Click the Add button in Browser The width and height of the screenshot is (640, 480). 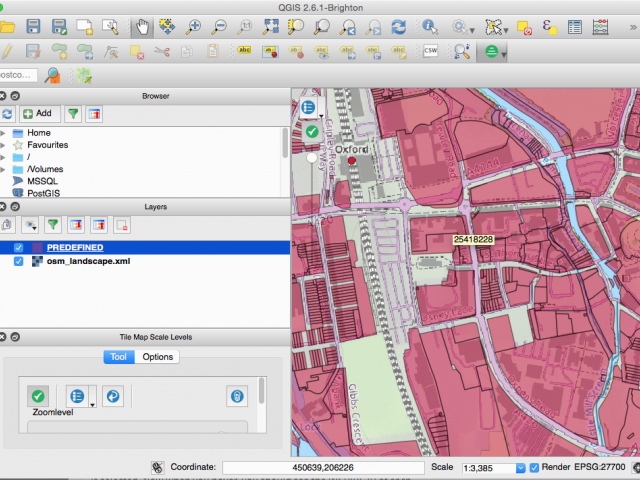[40, 114]
